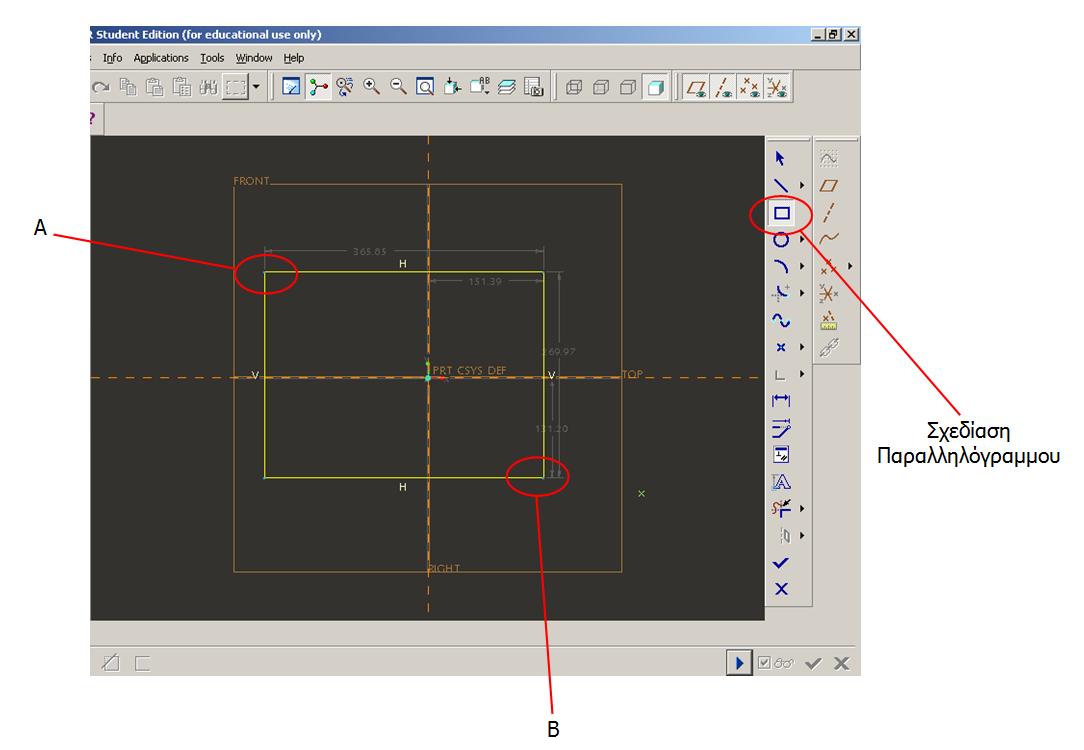Open the Info menu
Viewport: 1084px width, 750px height.
click(x=113, y=58)
